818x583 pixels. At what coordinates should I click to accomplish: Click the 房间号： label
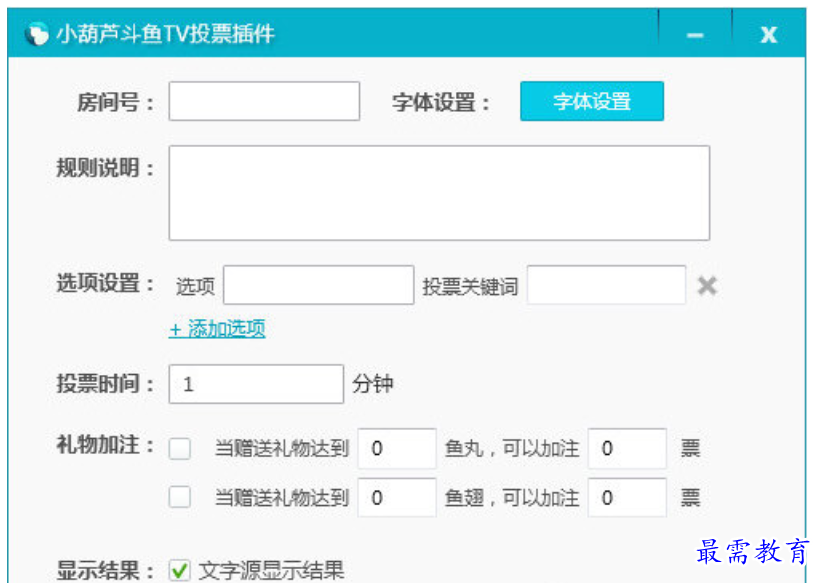point(116,102)
